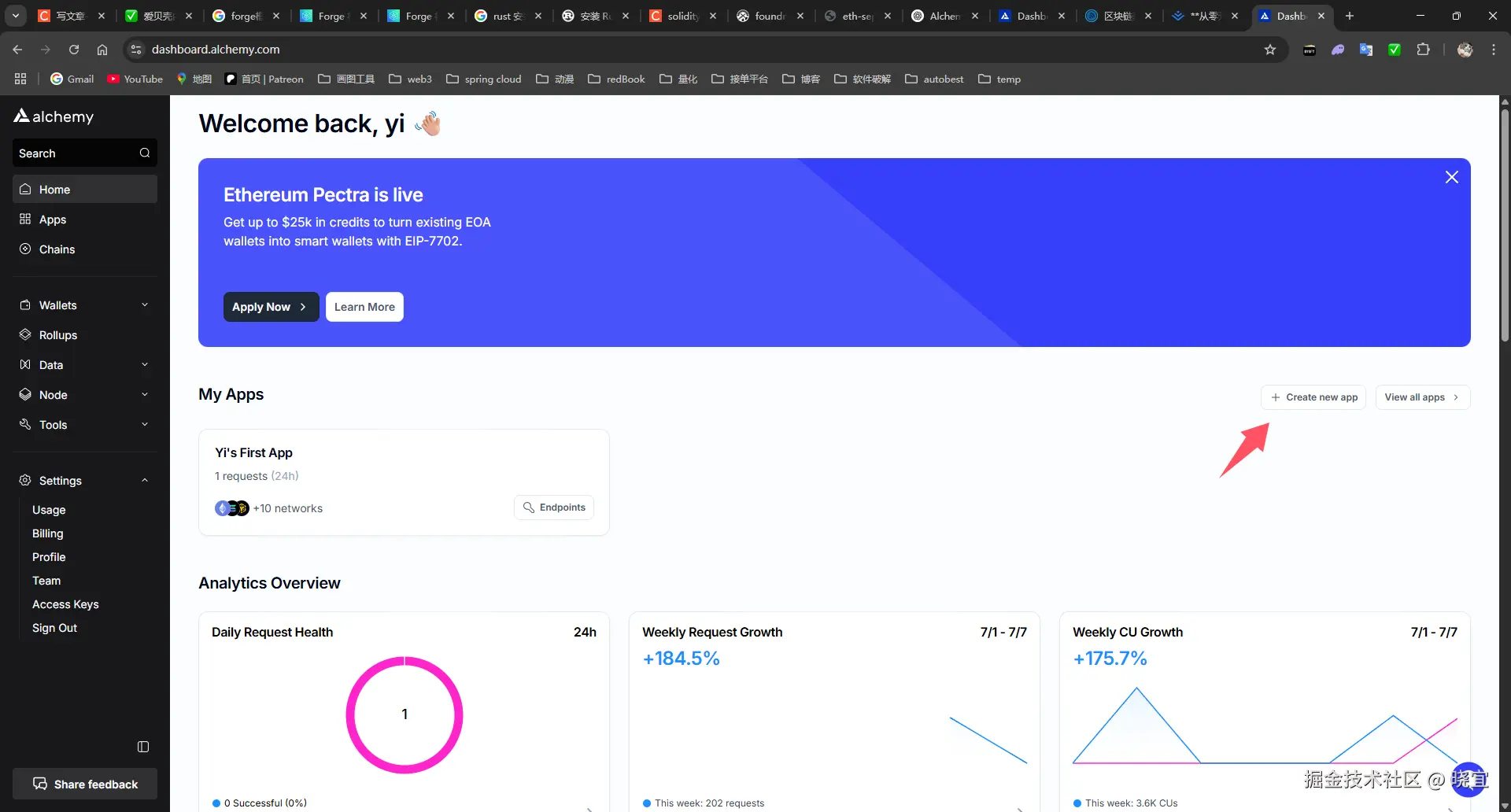The image size is (1511, 812).
Task: Click the site info icon in address bar
Action: click(136, 50)
